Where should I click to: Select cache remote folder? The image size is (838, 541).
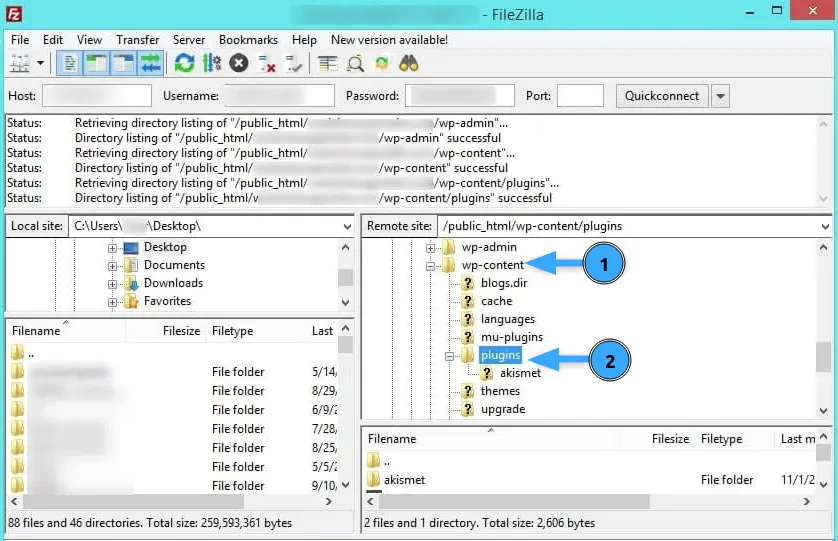click(496, 301)
